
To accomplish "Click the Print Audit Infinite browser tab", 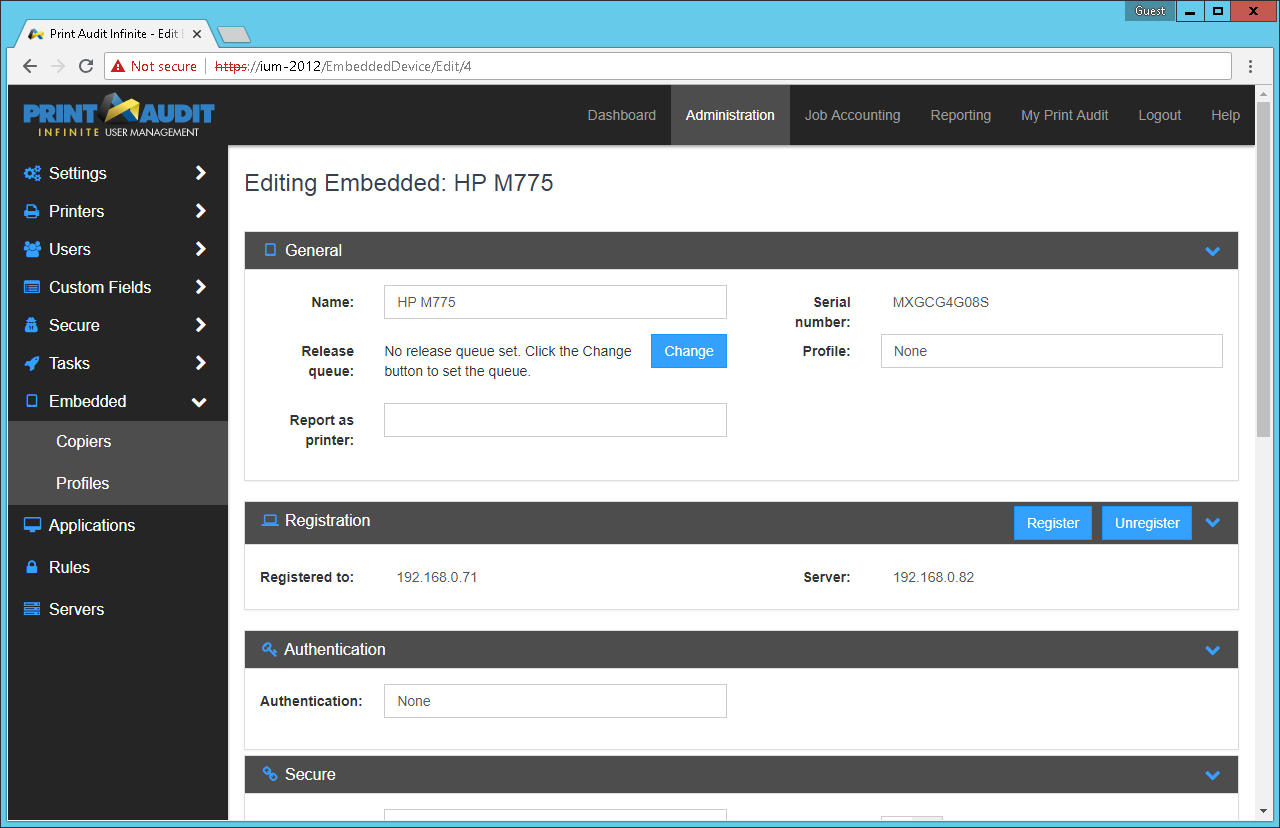I will [112, 34].
